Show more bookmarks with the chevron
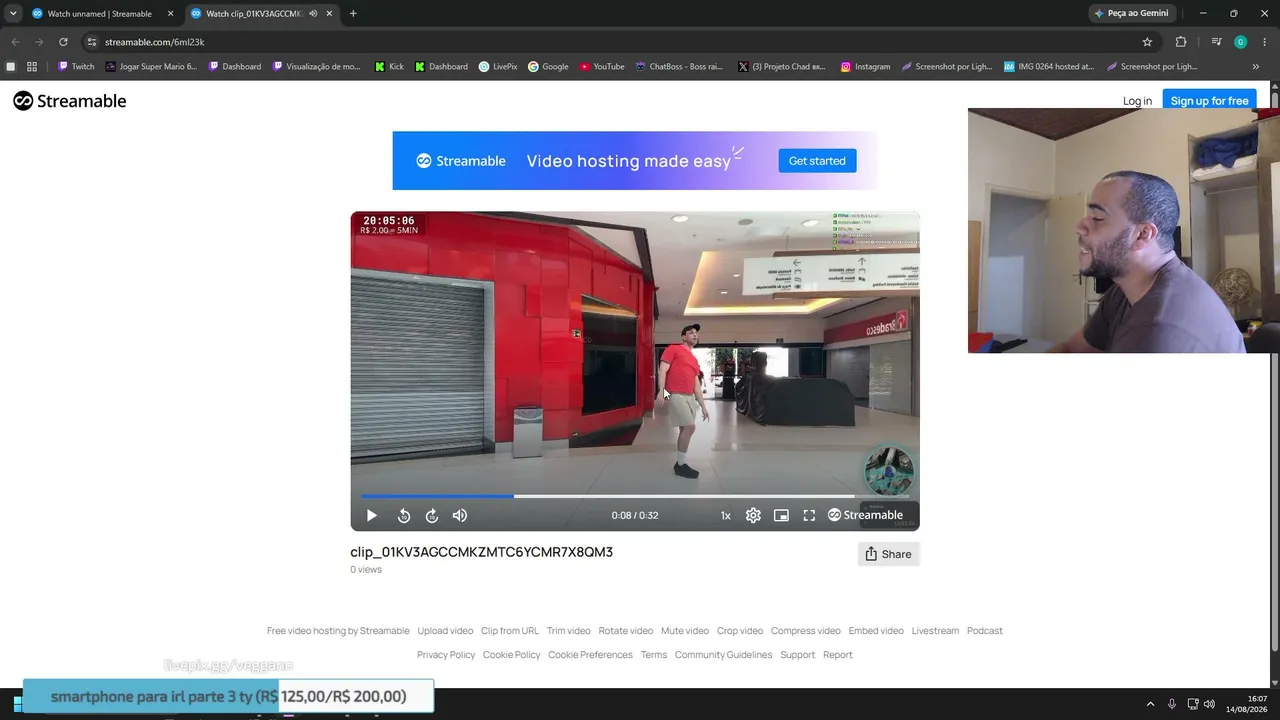The image size is (1280, 720). coord(1256,67)
